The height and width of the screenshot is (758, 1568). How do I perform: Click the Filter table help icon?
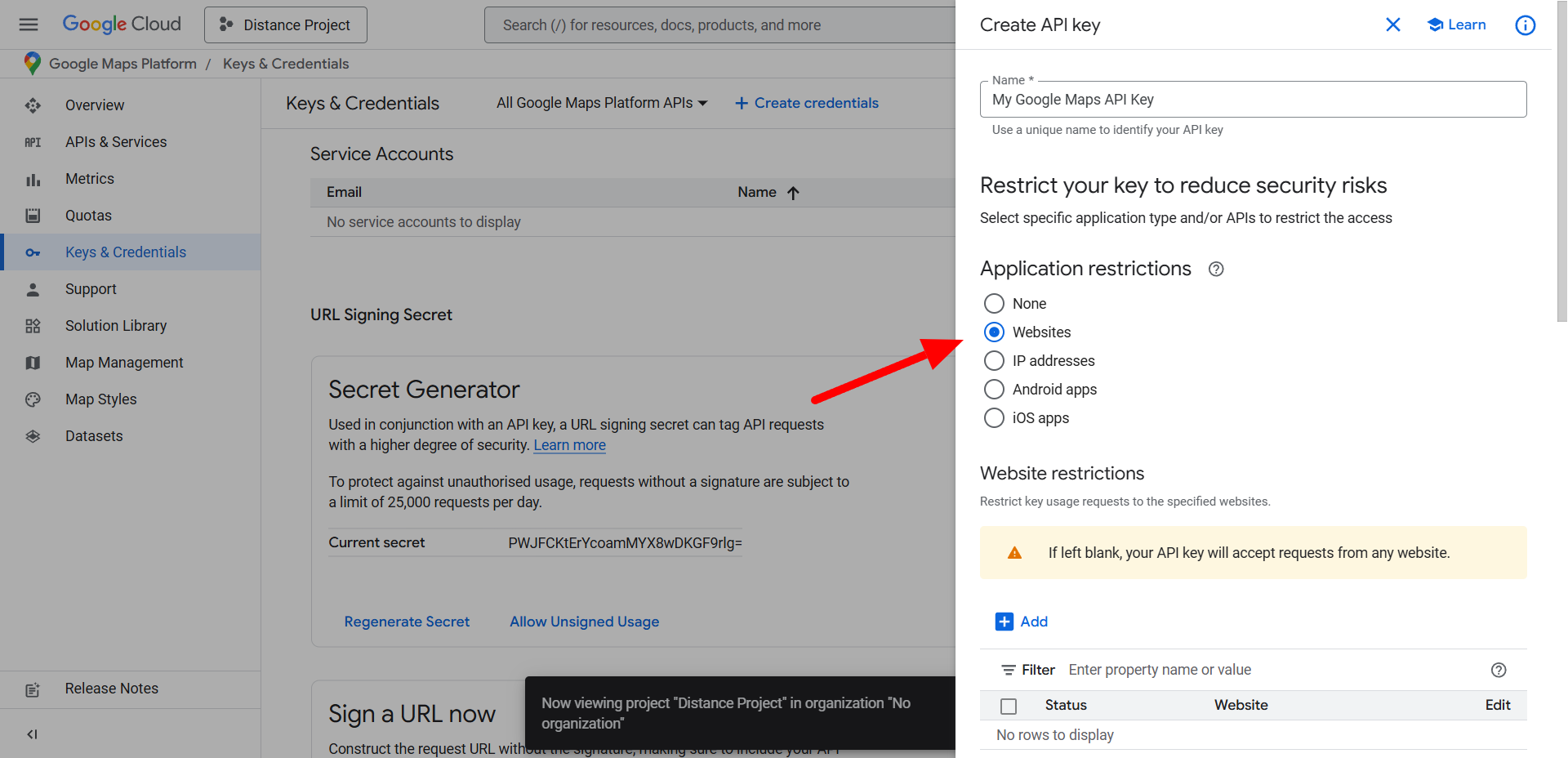1498,670
